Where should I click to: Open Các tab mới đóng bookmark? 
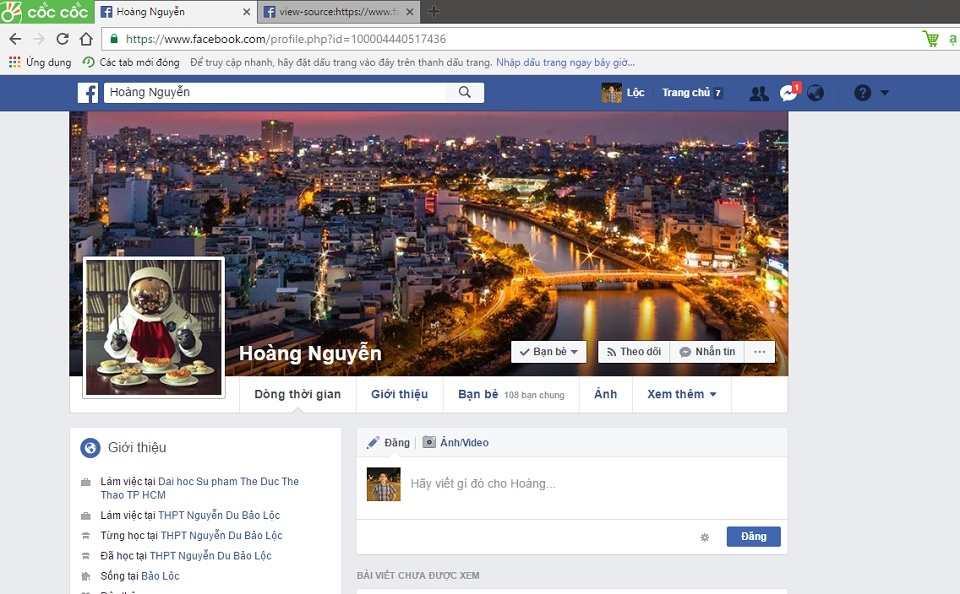(131, 62)
